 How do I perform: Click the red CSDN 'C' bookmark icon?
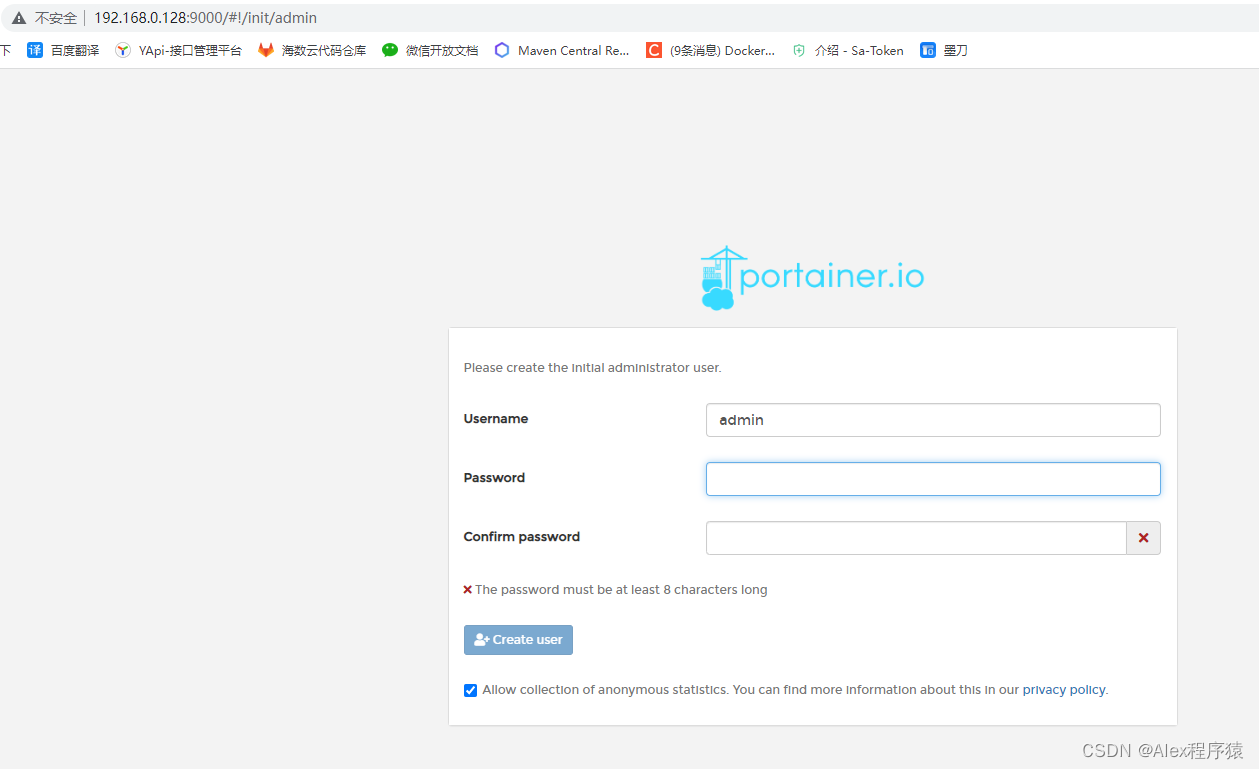click(654, 50)
